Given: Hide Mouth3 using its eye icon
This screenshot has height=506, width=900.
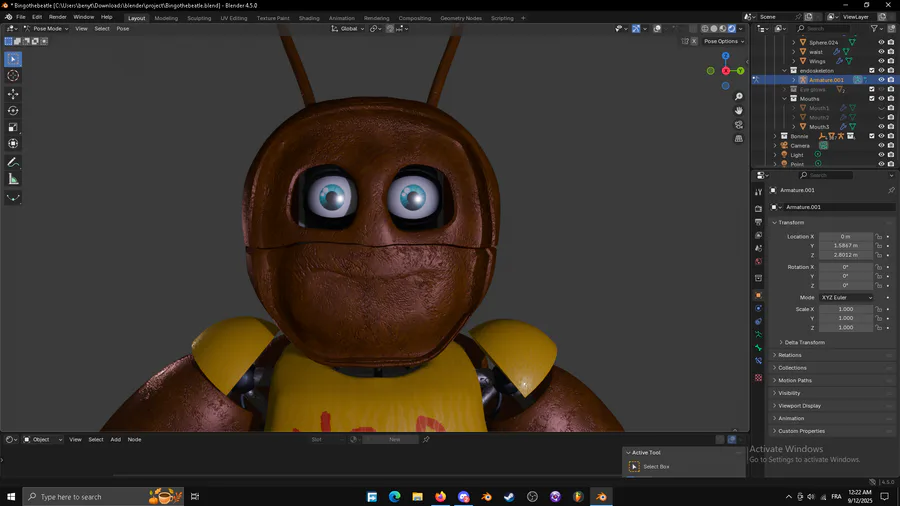Looking at the screenshot, I should 881,127.
